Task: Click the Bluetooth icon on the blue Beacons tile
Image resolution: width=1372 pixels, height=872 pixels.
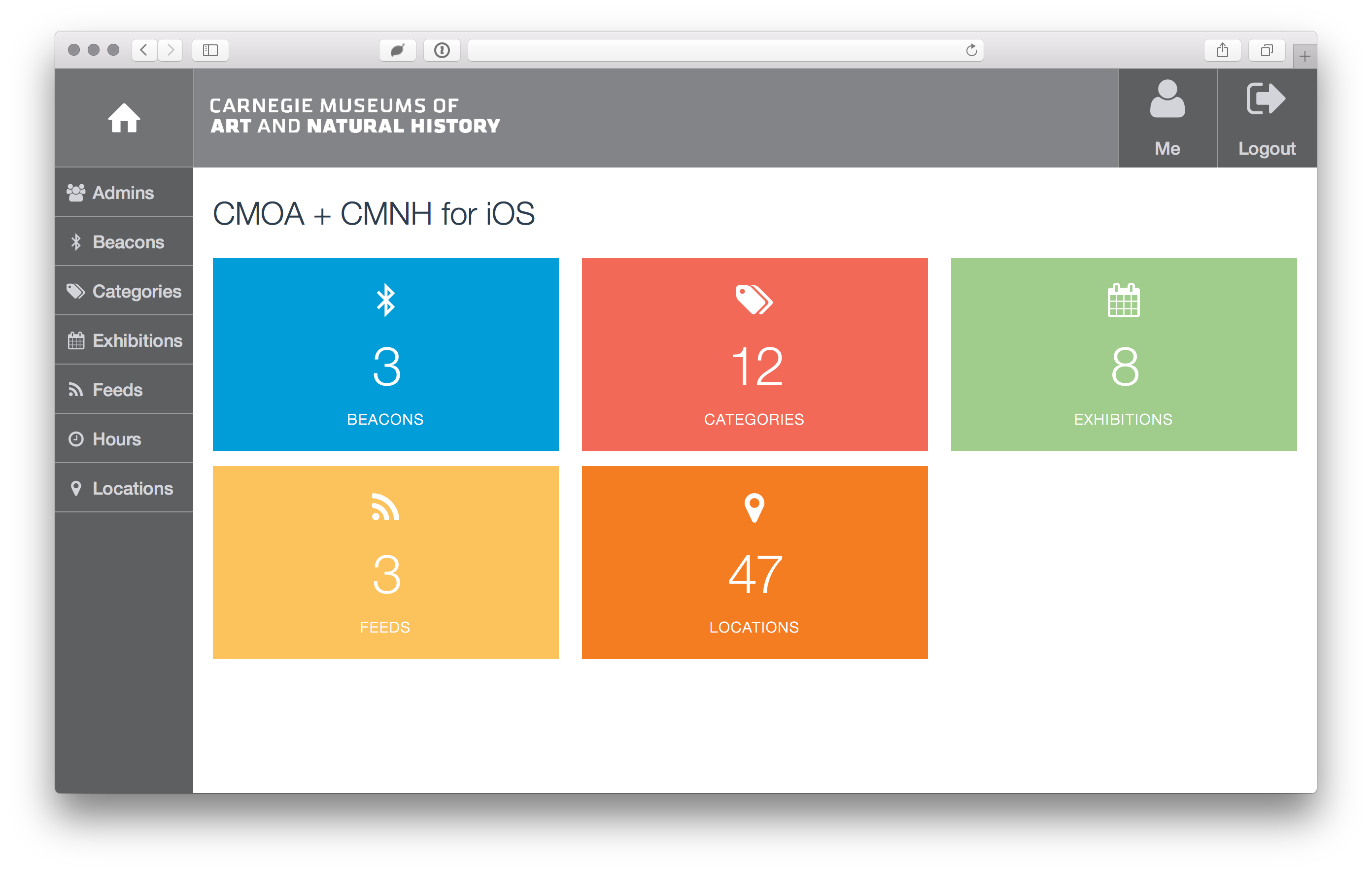Action: pos(386,300)
